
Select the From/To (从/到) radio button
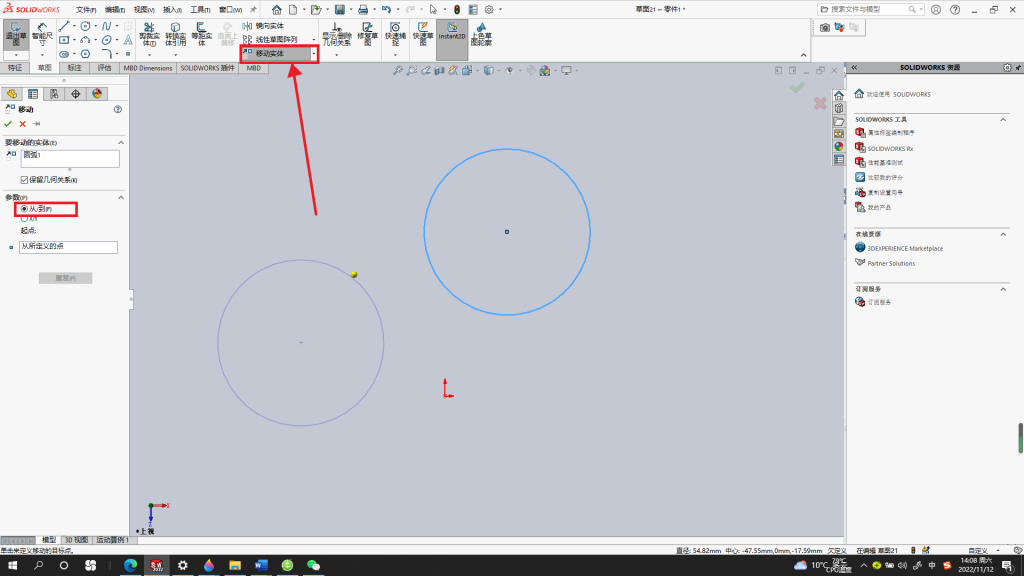click(24, 209)
